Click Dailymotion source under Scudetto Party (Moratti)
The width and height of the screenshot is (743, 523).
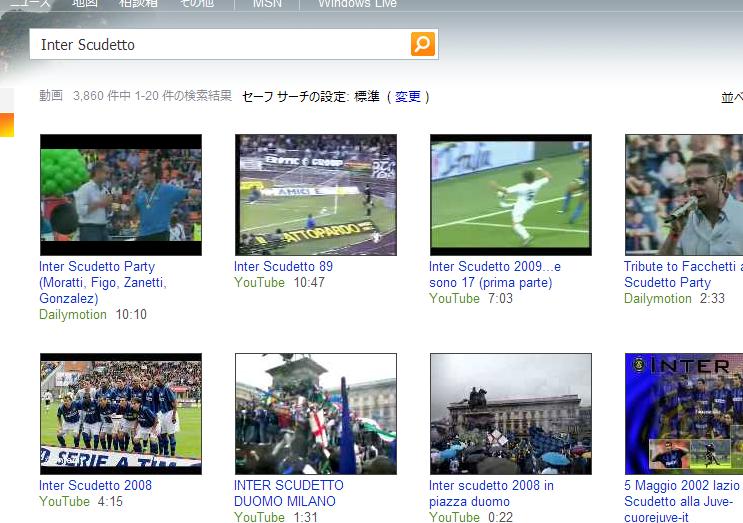(x=73, y=315)
